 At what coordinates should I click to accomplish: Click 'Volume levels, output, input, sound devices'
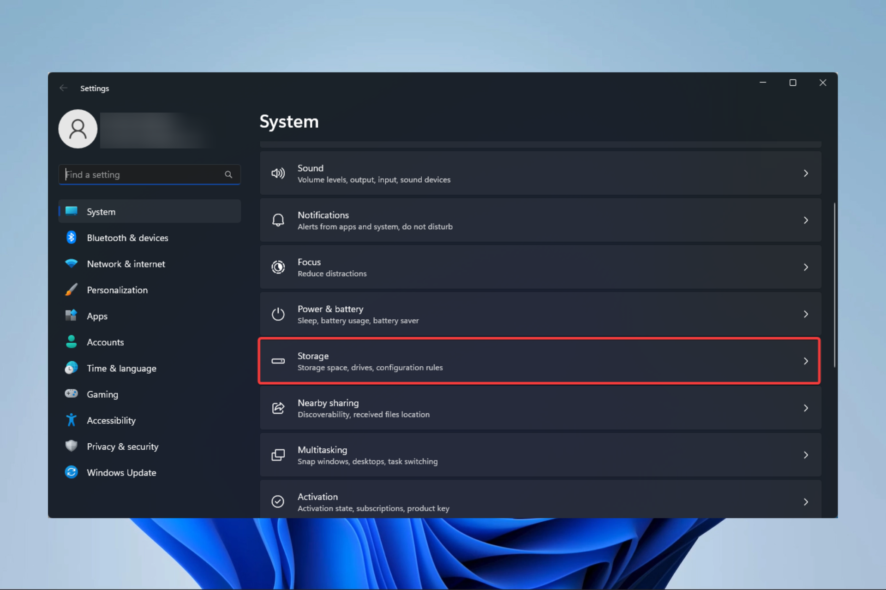pyautogui.click(x=374, y=180)
